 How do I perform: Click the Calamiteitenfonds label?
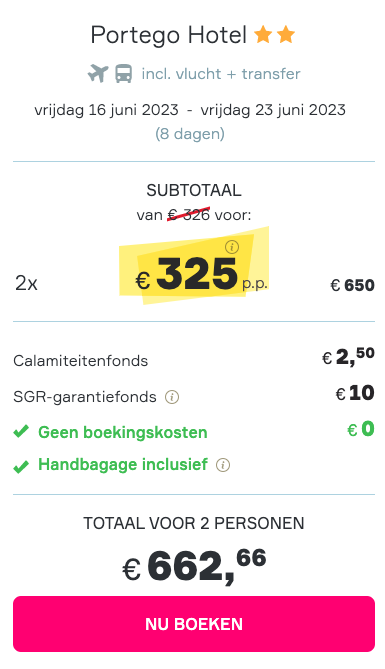[x=81, y=361]
